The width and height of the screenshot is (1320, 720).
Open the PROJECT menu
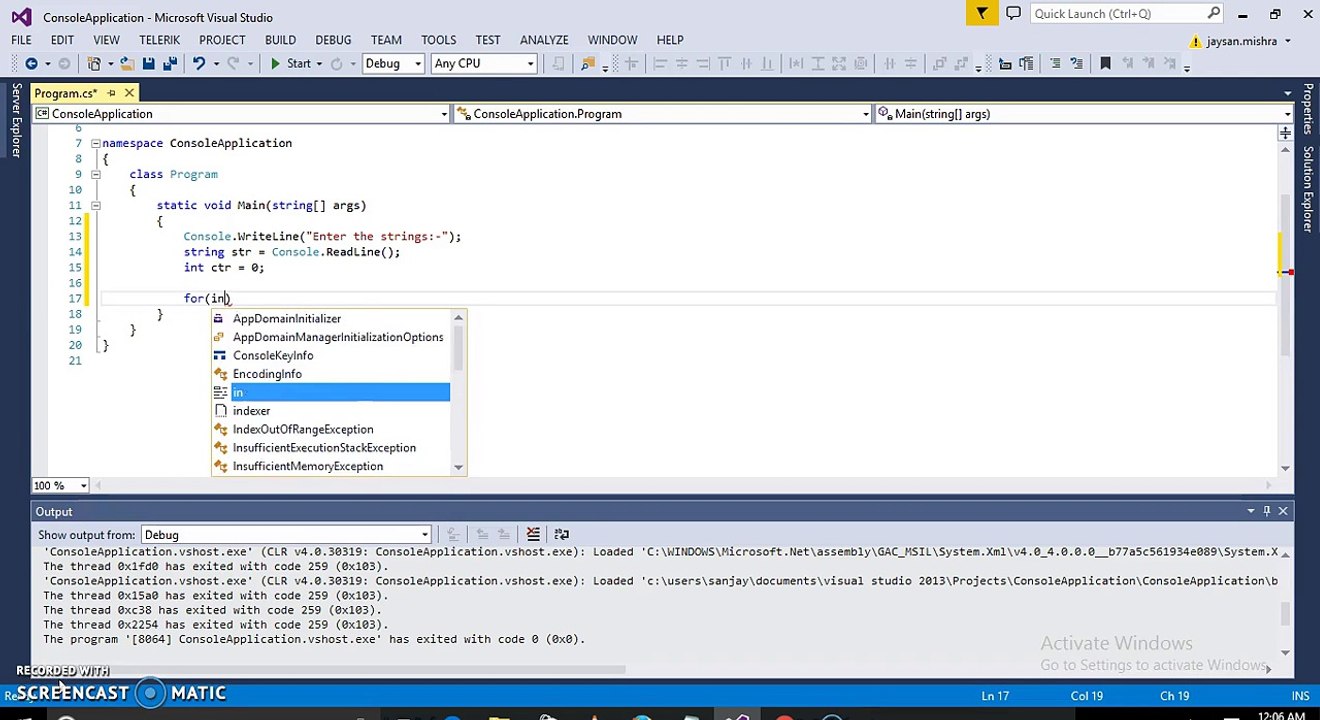222,40
